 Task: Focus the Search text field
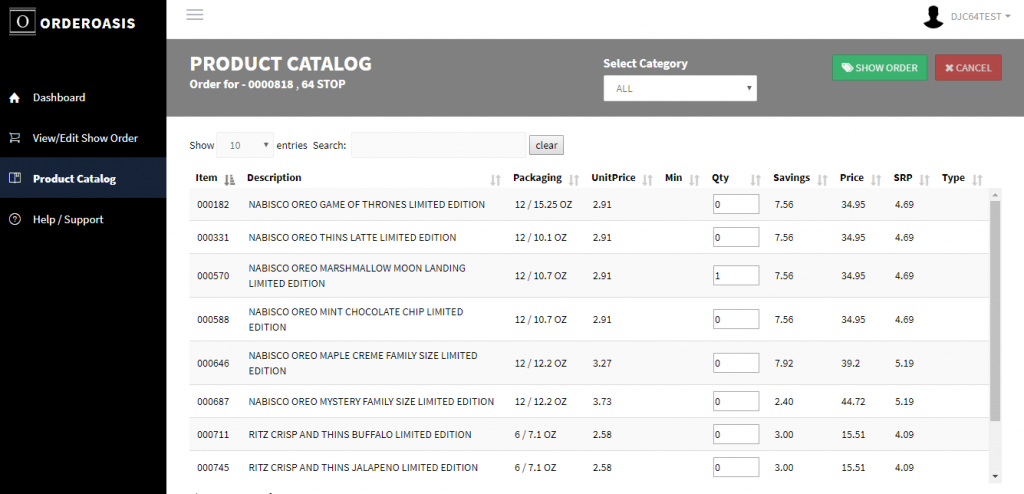438,145
